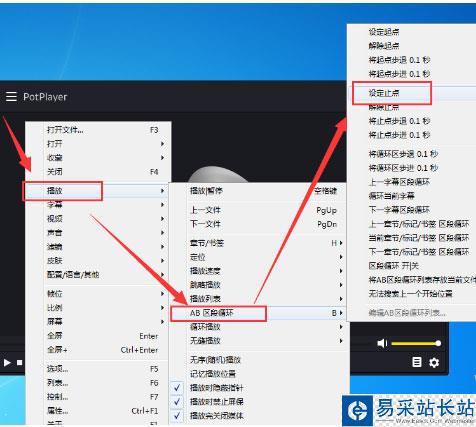Expand the 视频 submenu
This screenshot has height=427, width=476.
pos(98,218)
